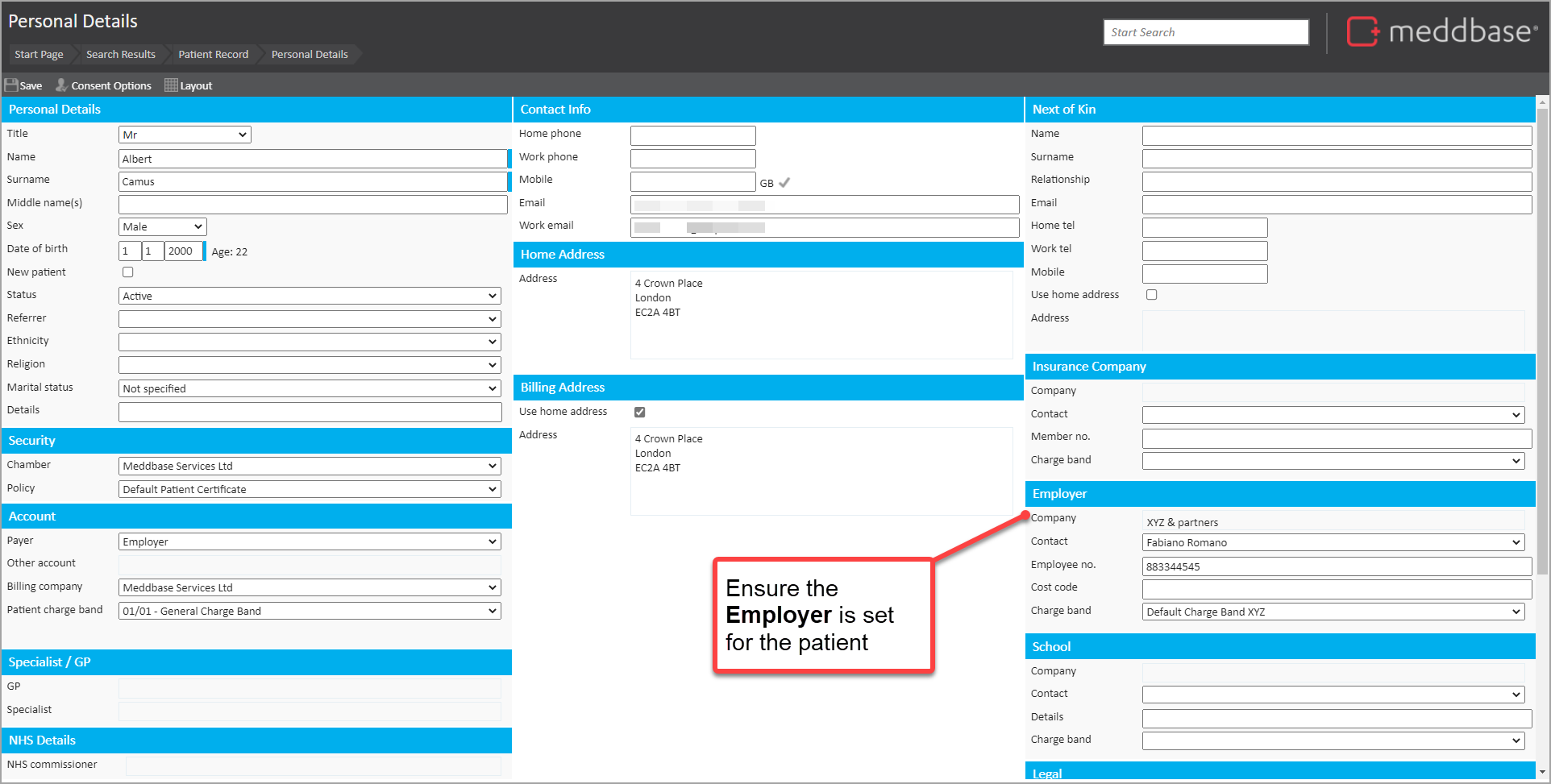The width and height of the screenshot is (1551, 784).
Task: Enable Use home address for Next of Kin
Action: [1151, 294]
